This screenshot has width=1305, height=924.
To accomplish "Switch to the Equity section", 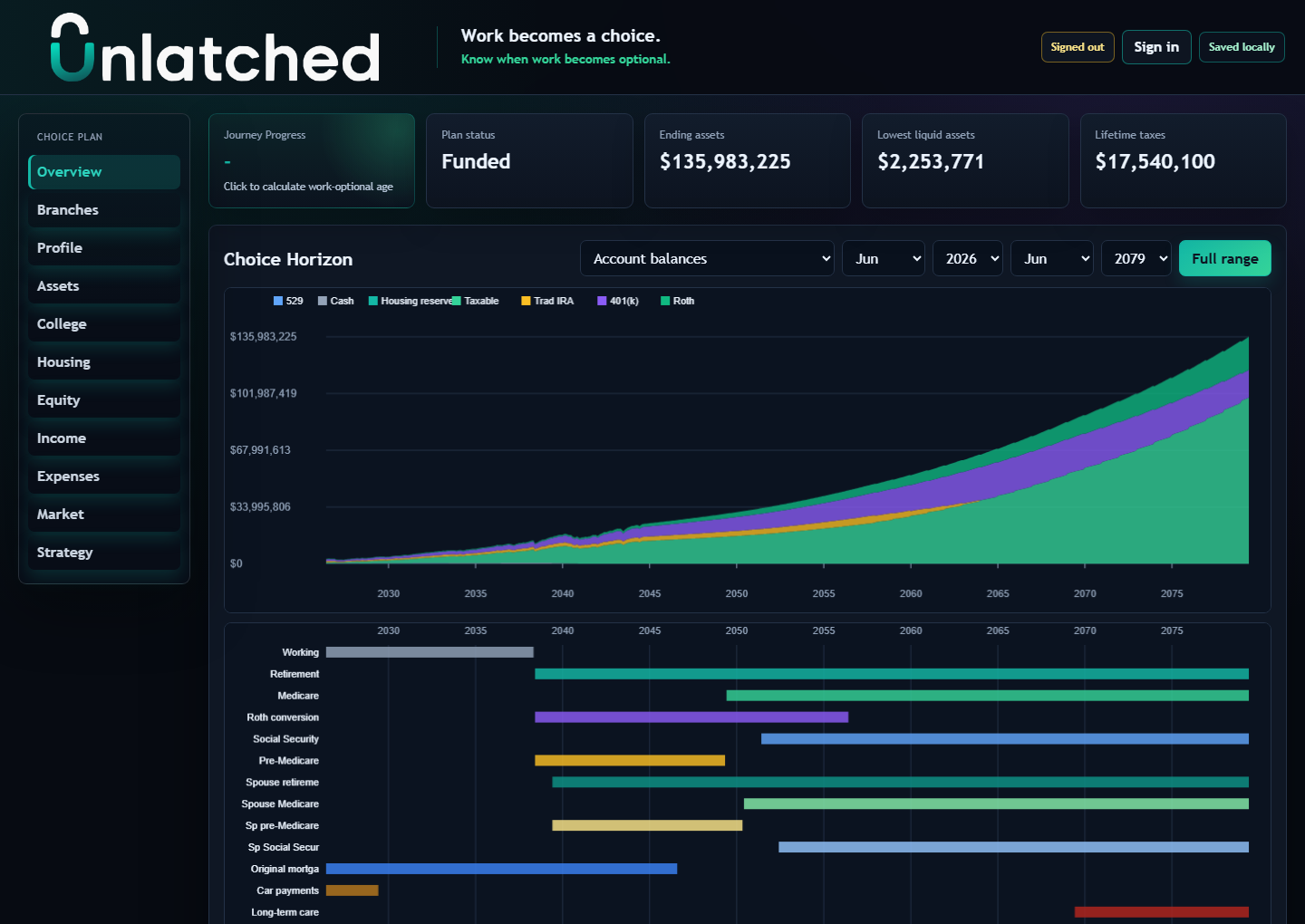I will click(x=104, y=400).
